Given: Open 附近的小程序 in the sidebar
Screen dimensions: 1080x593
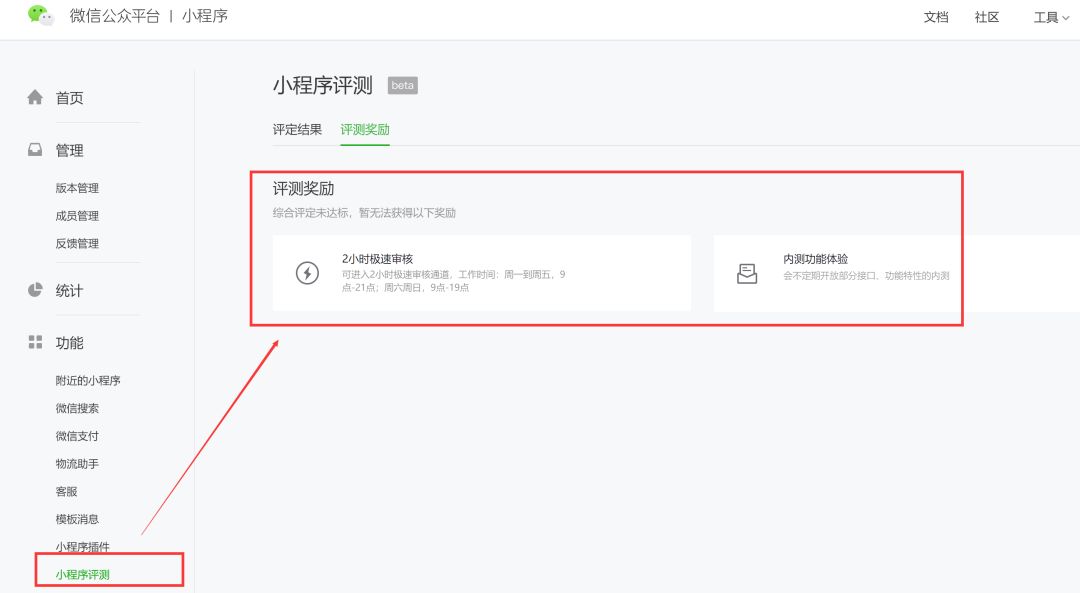Looking at the screenshot, I should [88, 380].
